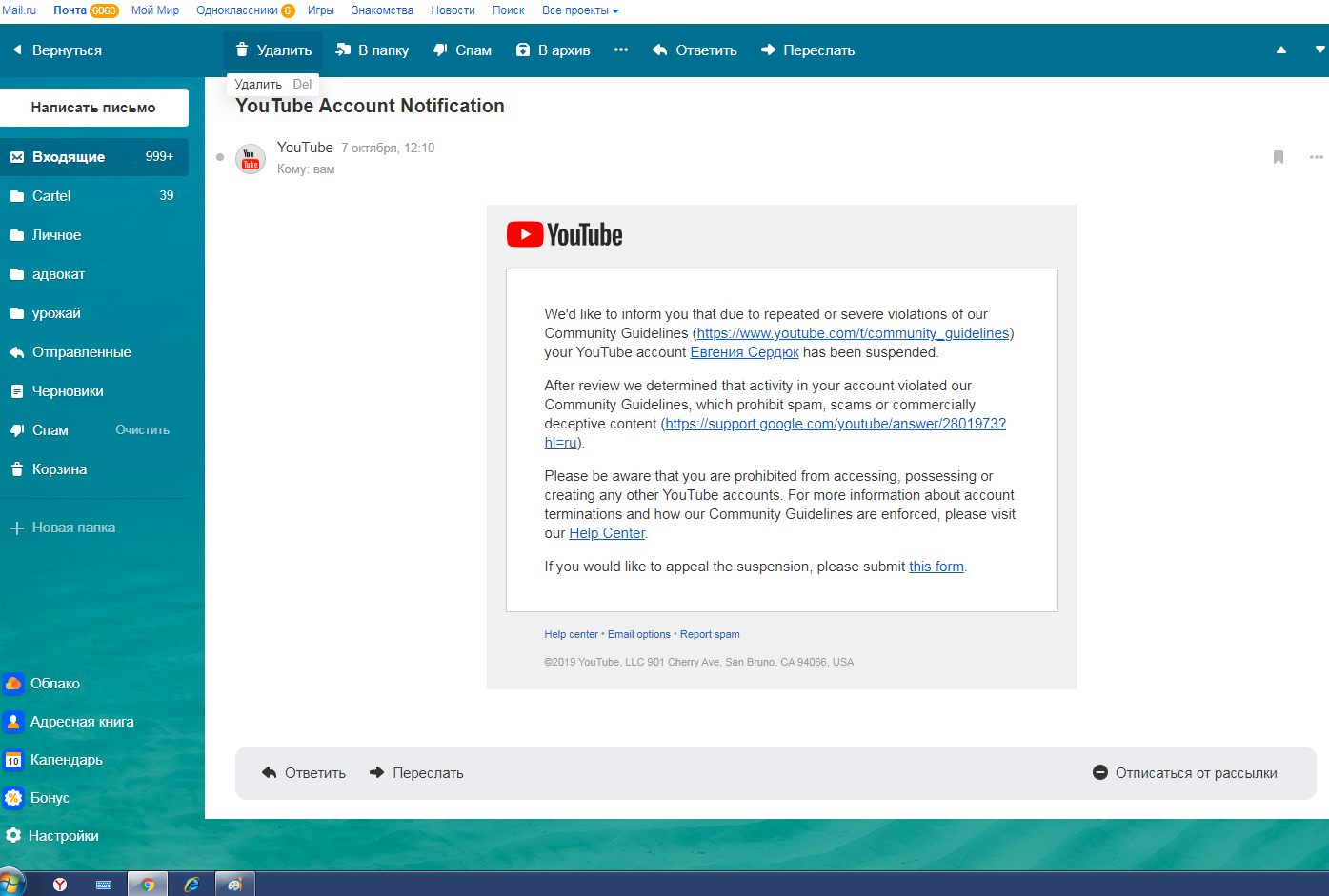The width and height of the screenshot is (1329, 896).
Task: Unsubscribe with 'Отписаться от рассылки'
Action: tap(1185, 773)
